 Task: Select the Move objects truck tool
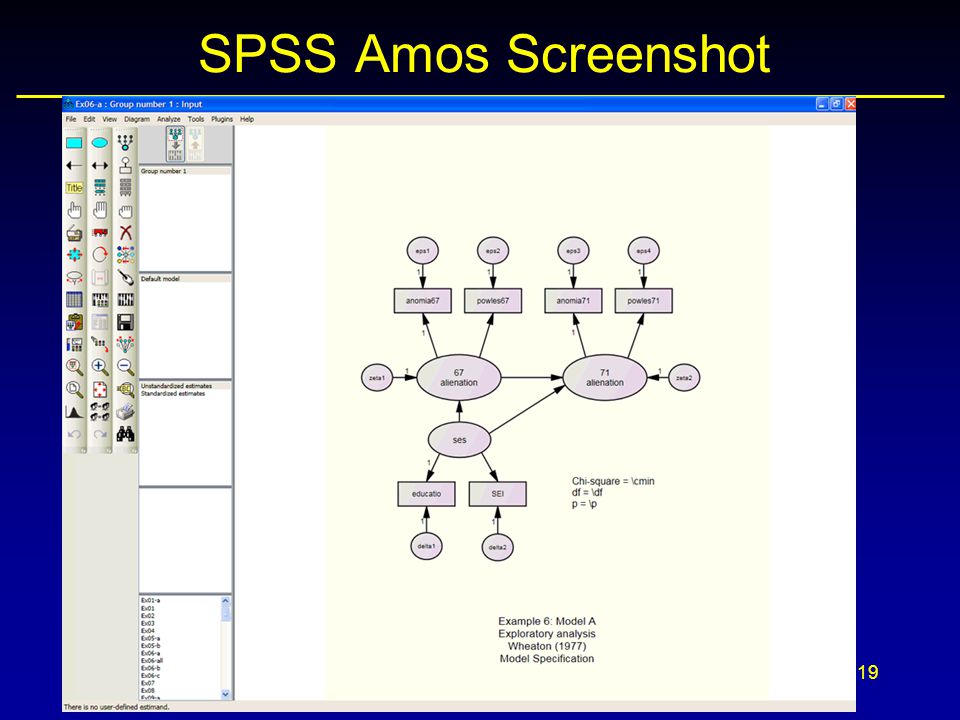pos(100,233)
